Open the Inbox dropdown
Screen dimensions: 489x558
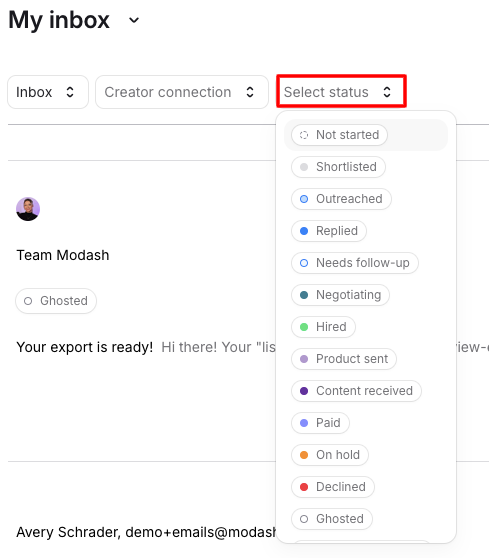48,92
